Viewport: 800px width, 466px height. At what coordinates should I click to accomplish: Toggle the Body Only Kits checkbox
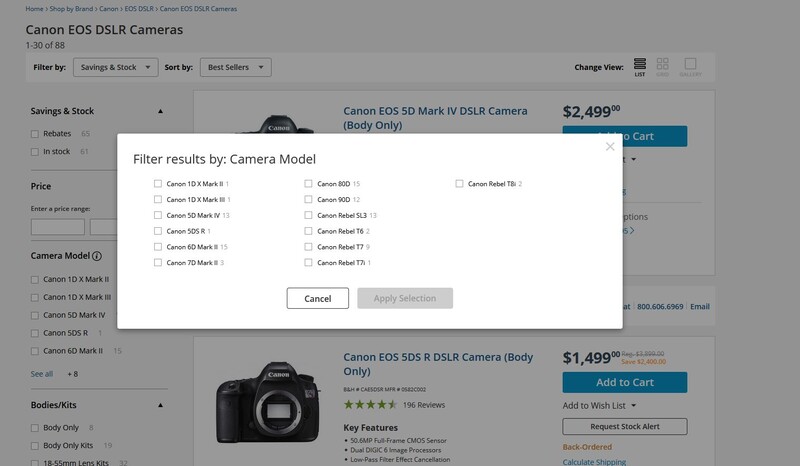pos(35,446)
